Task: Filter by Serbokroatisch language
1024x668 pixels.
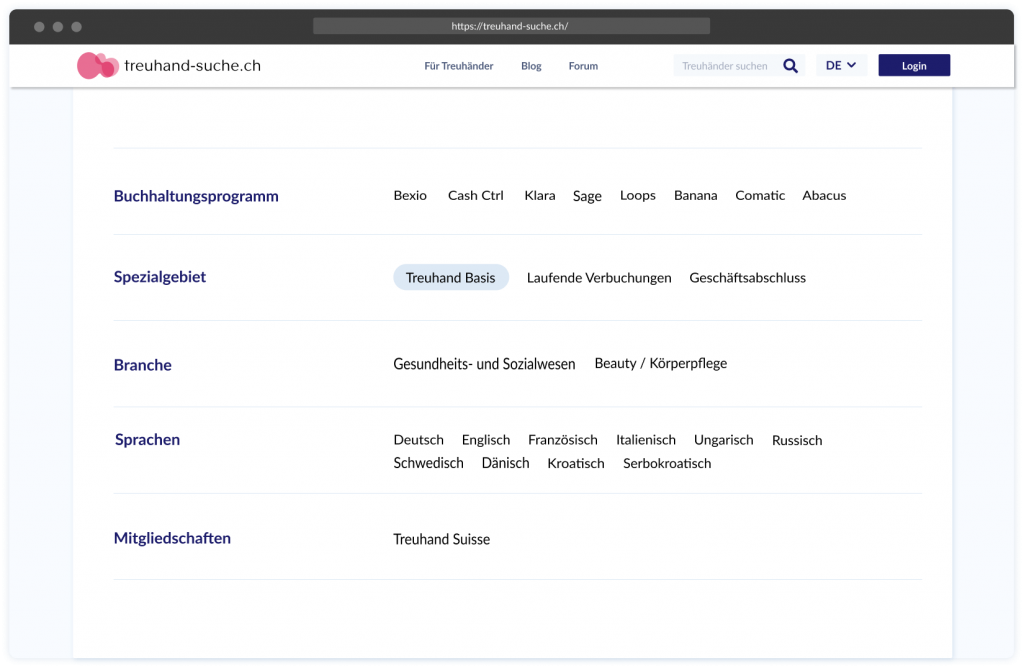Action: click(x=667, y=464)
